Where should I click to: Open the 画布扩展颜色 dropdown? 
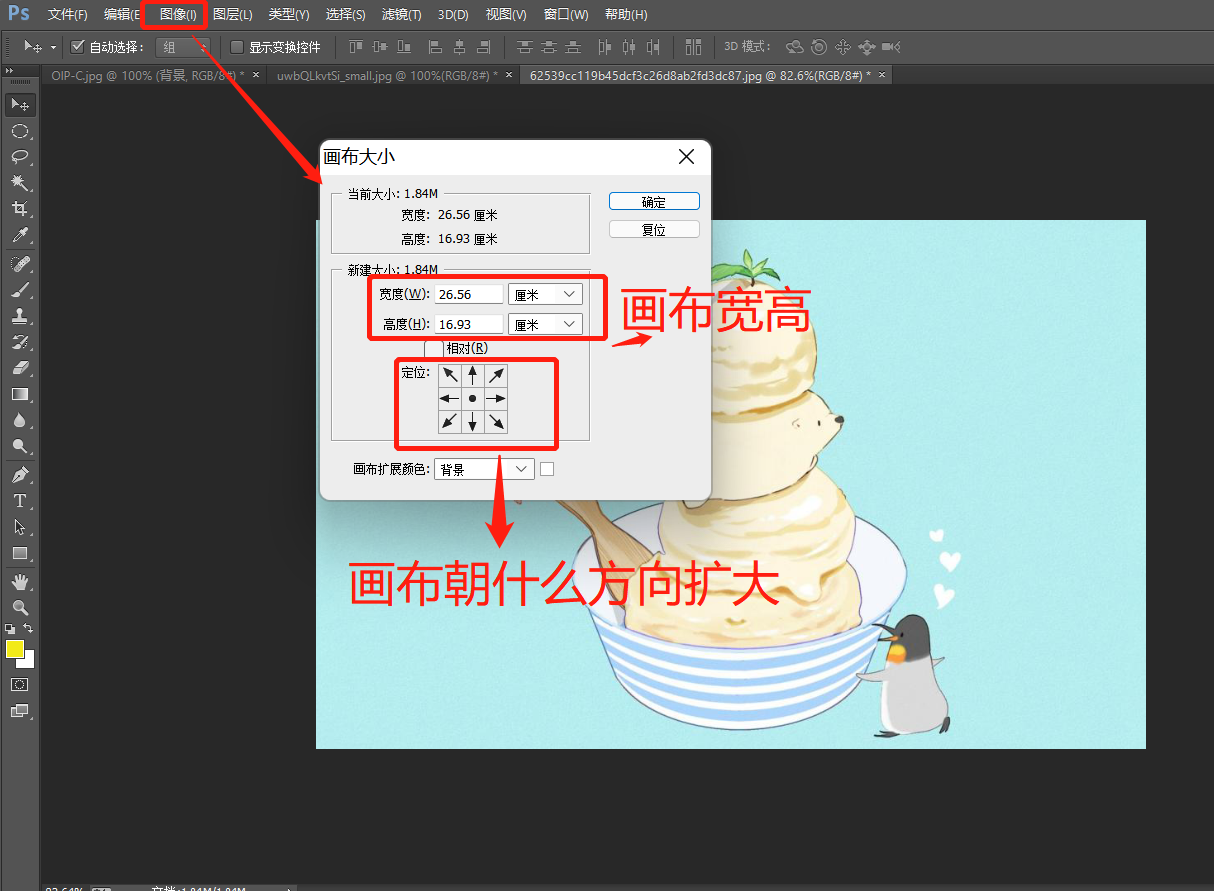pyautogui.click(x=484, y=469)
